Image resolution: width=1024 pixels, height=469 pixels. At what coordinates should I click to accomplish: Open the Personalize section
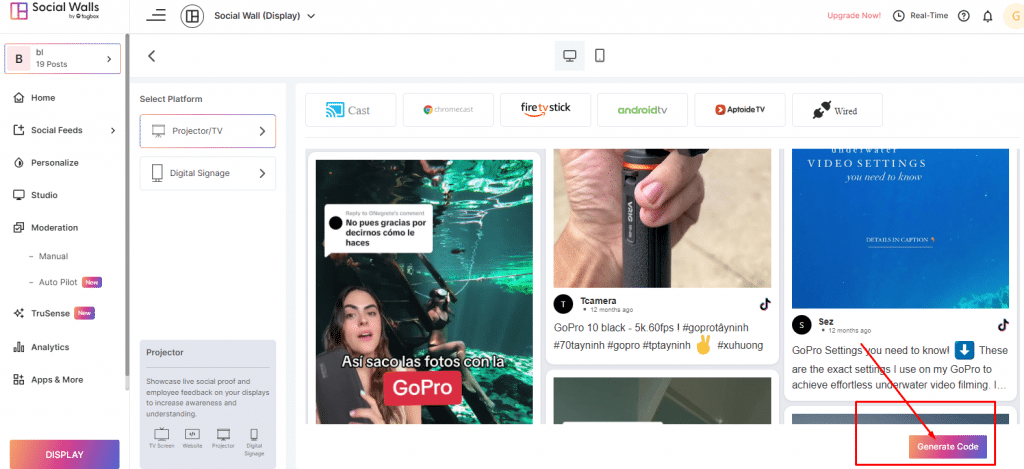point(55,163)
